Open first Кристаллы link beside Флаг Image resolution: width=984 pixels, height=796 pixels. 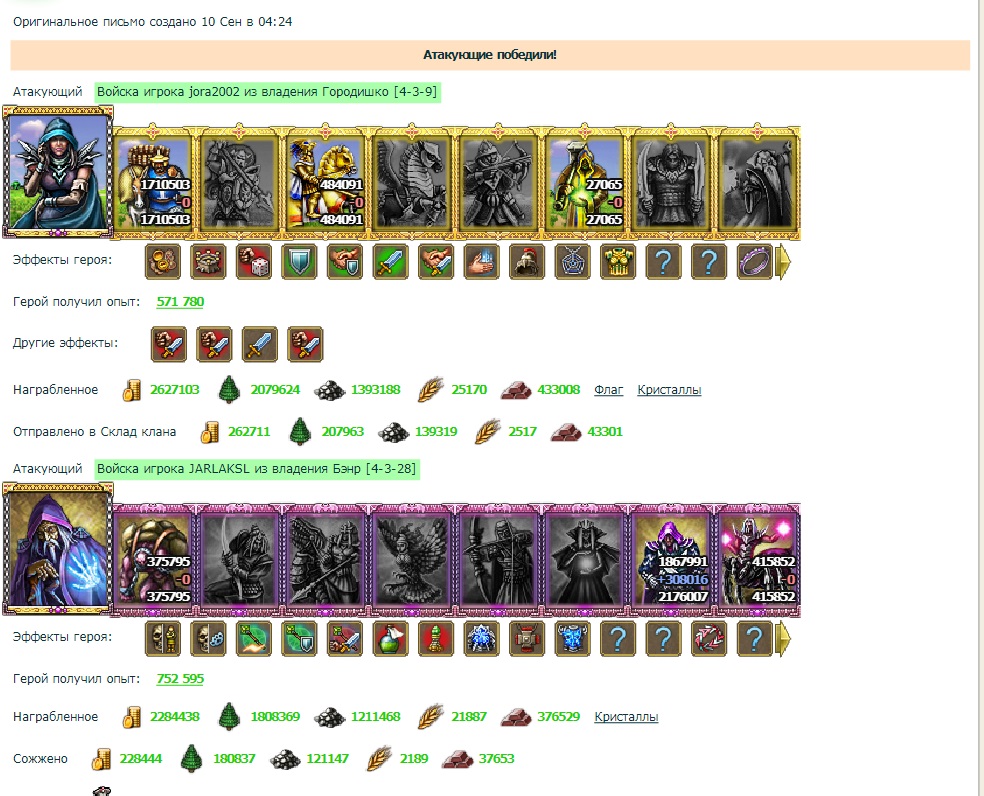click(x=669, y=390)
